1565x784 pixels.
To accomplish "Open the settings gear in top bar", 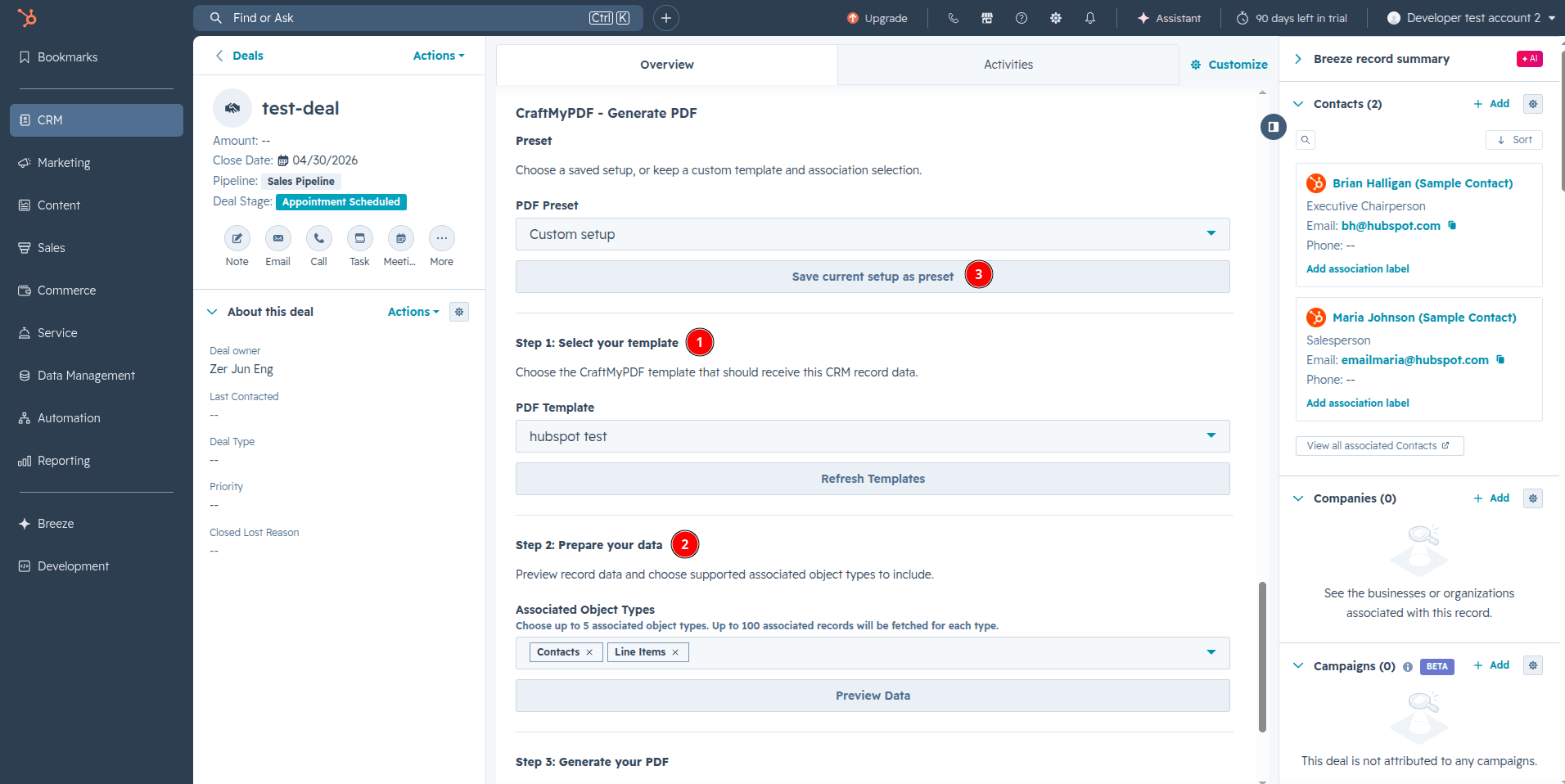I will click(1056, 18).
